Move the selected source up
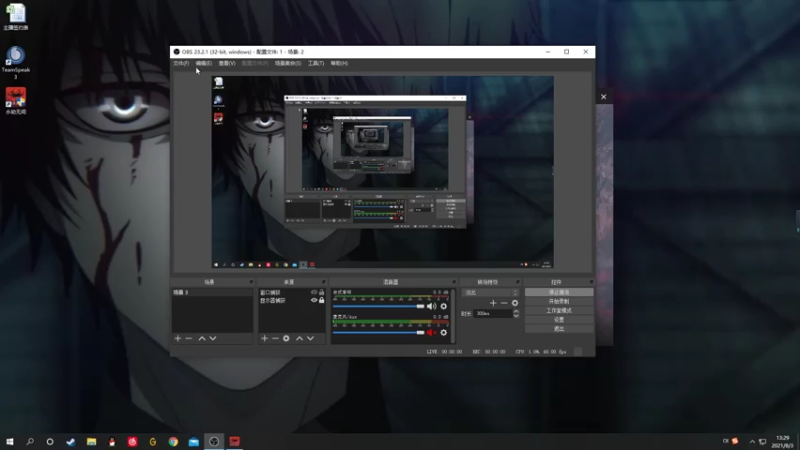Image resolution: width=800 pixels, height=450 pixels. pyautogui.click(x=299, y=338)
